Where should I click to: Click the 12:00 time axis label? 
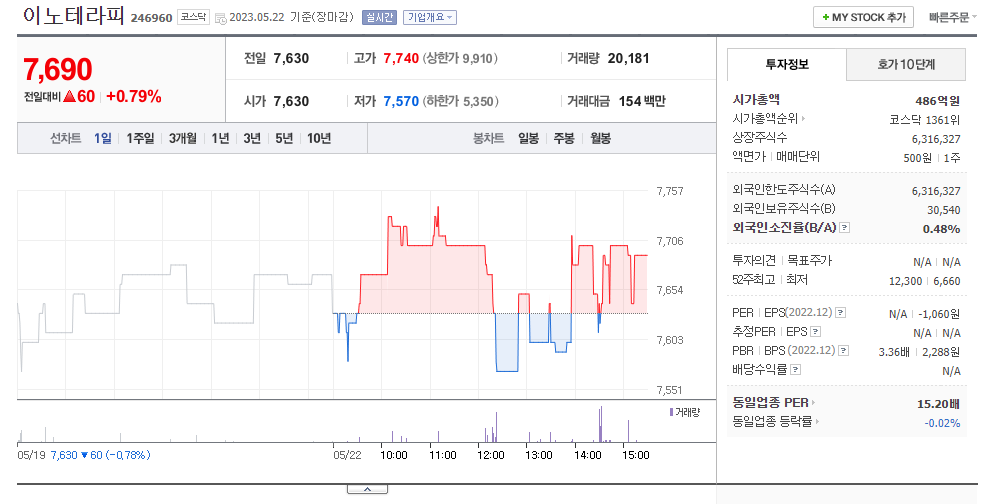[x=491, y=455]
